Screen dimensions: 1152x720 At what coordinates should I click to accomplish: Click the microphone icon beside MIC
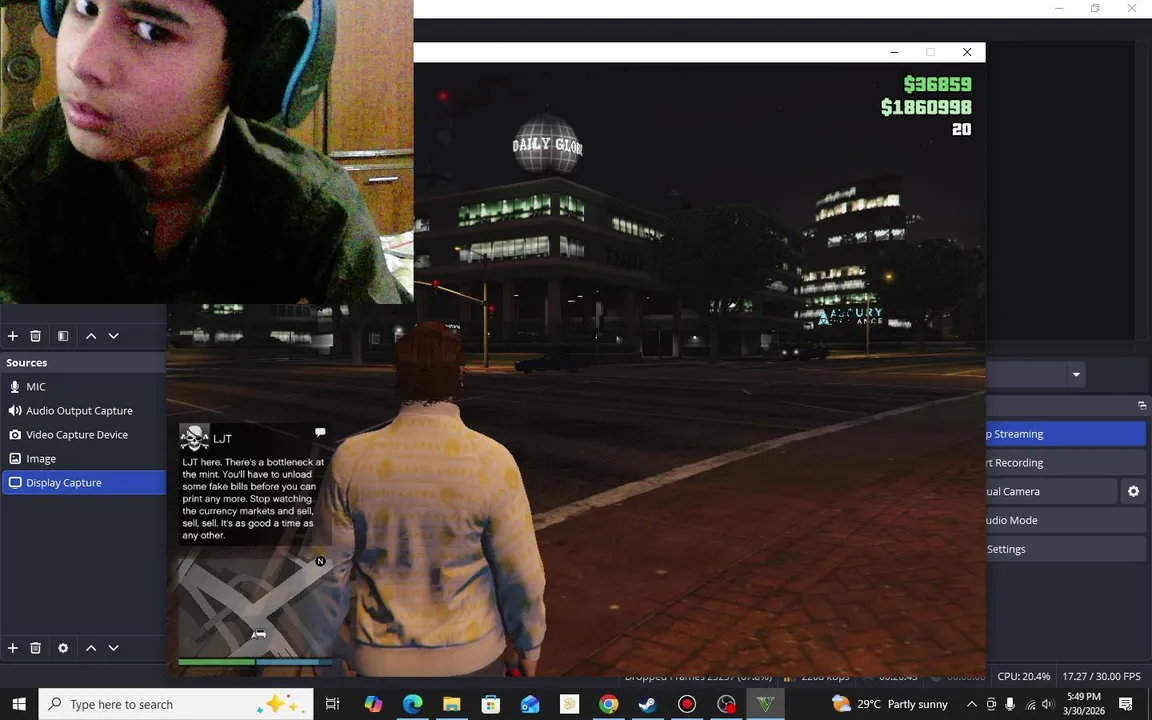pos(15,386)
